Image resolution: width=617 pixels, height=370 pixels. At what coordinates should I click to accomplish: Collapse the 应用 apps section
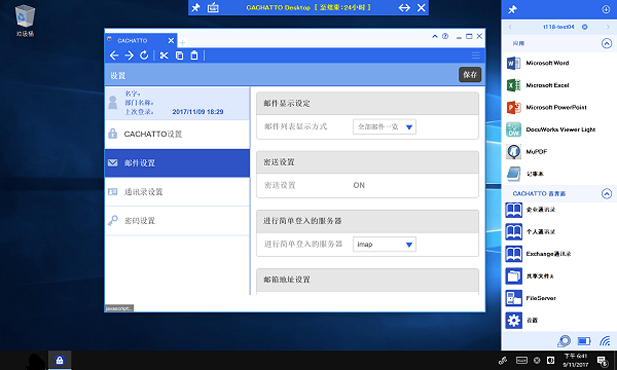coord(607,43)
